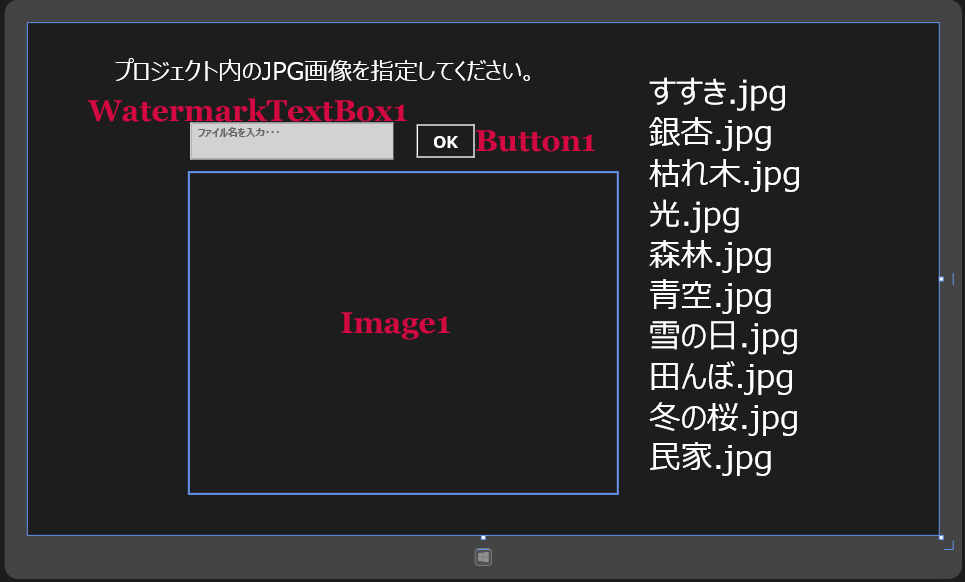The width and height of the screenshot is (965, 582).
Task: Select 田んぼ.jpg in the file list
Action: point(721,377)
